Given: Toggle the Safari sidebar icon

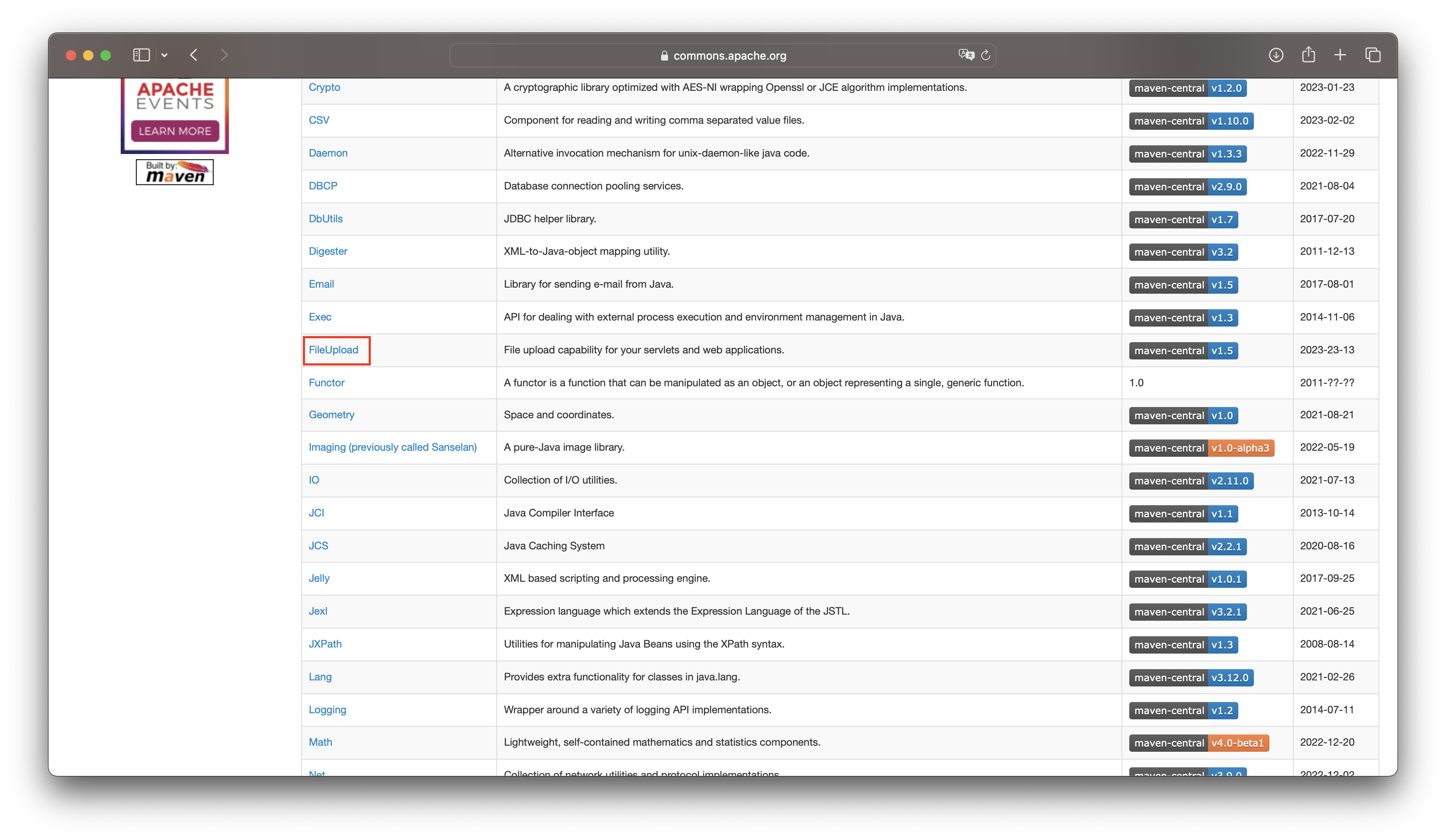Looking at the screenshot, I should click(x=141, y=55).
